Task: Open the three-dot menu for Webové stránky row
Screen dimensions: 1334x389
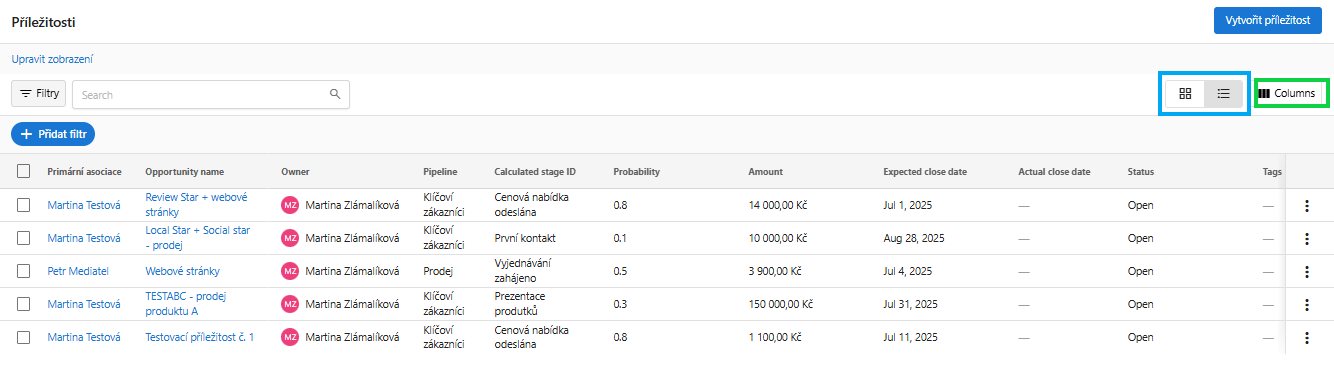Action: point(1306,271)
